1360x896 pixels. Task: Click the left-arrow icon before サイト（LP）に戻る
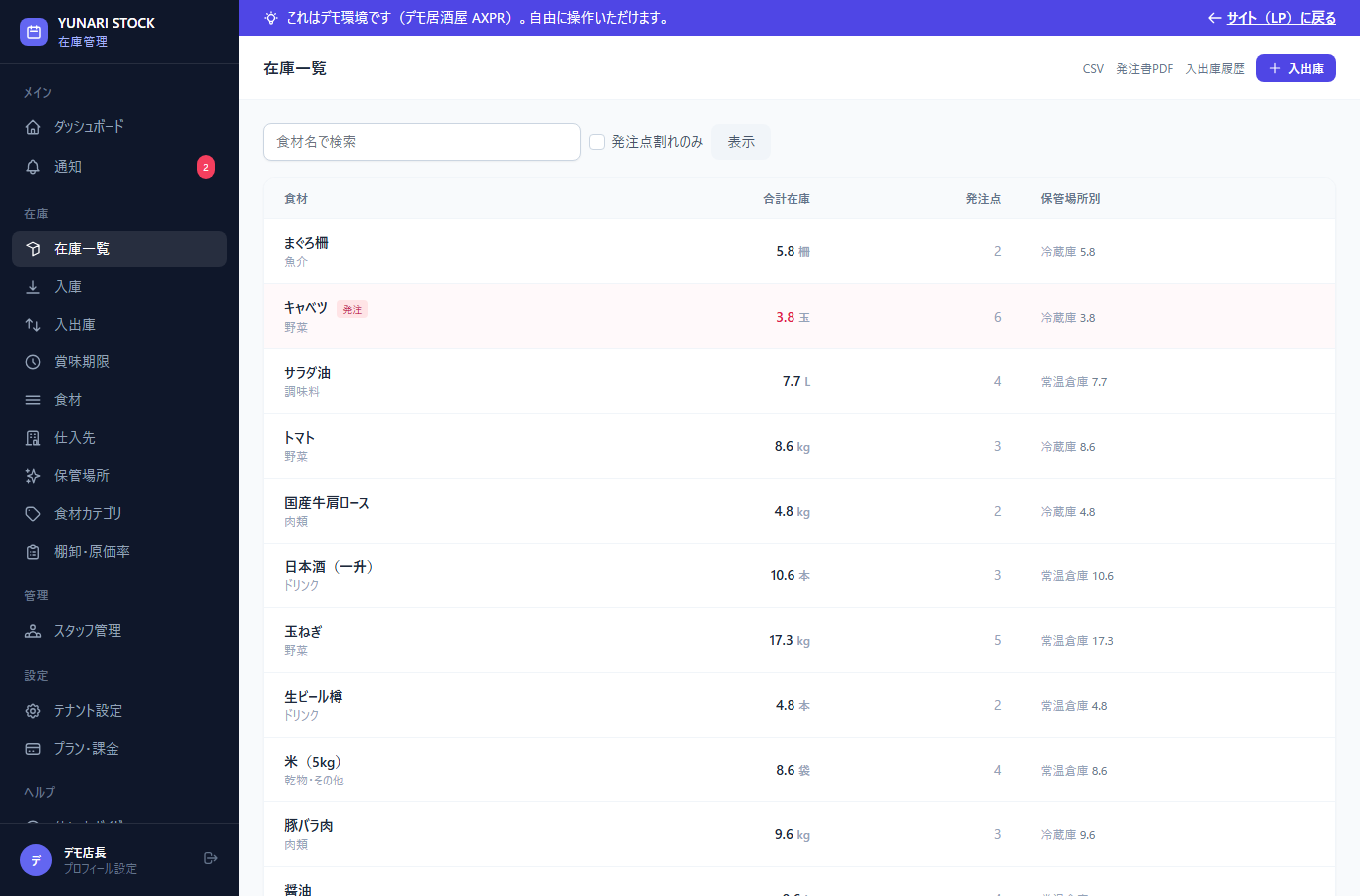coord(1214,18)
